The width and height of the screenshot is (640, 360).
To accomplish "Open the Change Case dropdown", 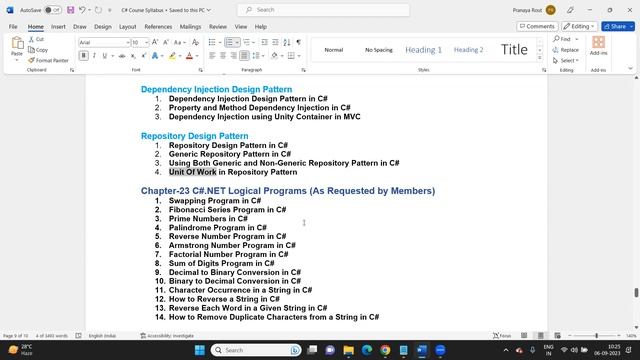I will [x=180, y=42].
